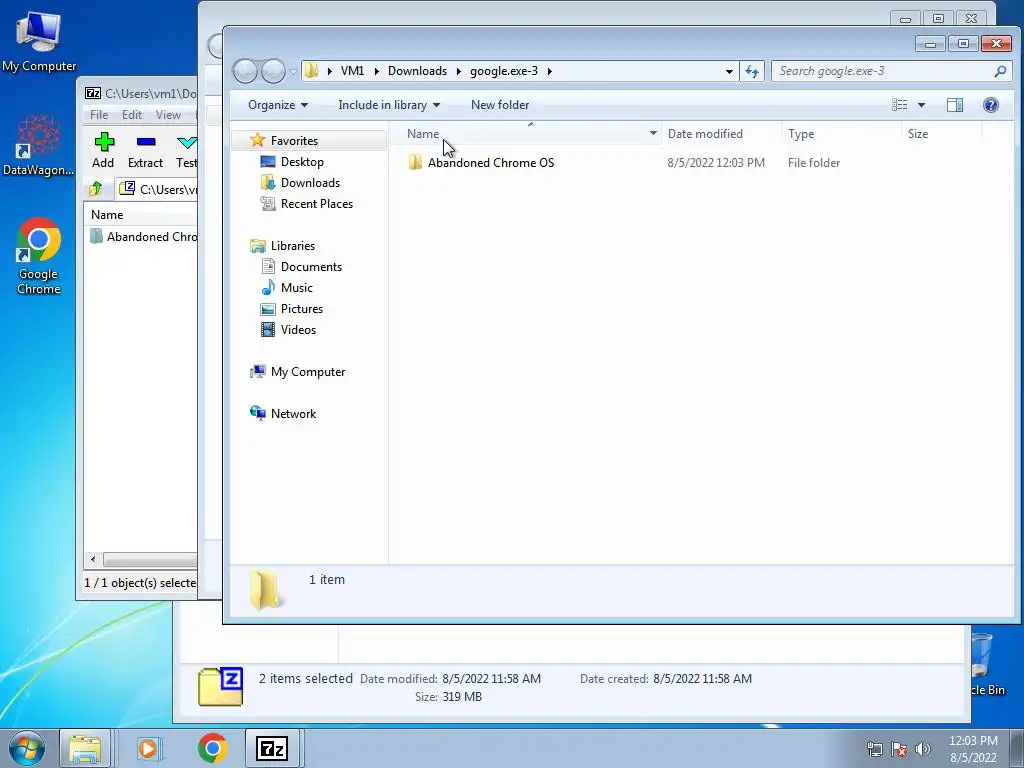
Task: Click the taskbar clock showing 12:03 PM
Action: [x=973, y=749]
